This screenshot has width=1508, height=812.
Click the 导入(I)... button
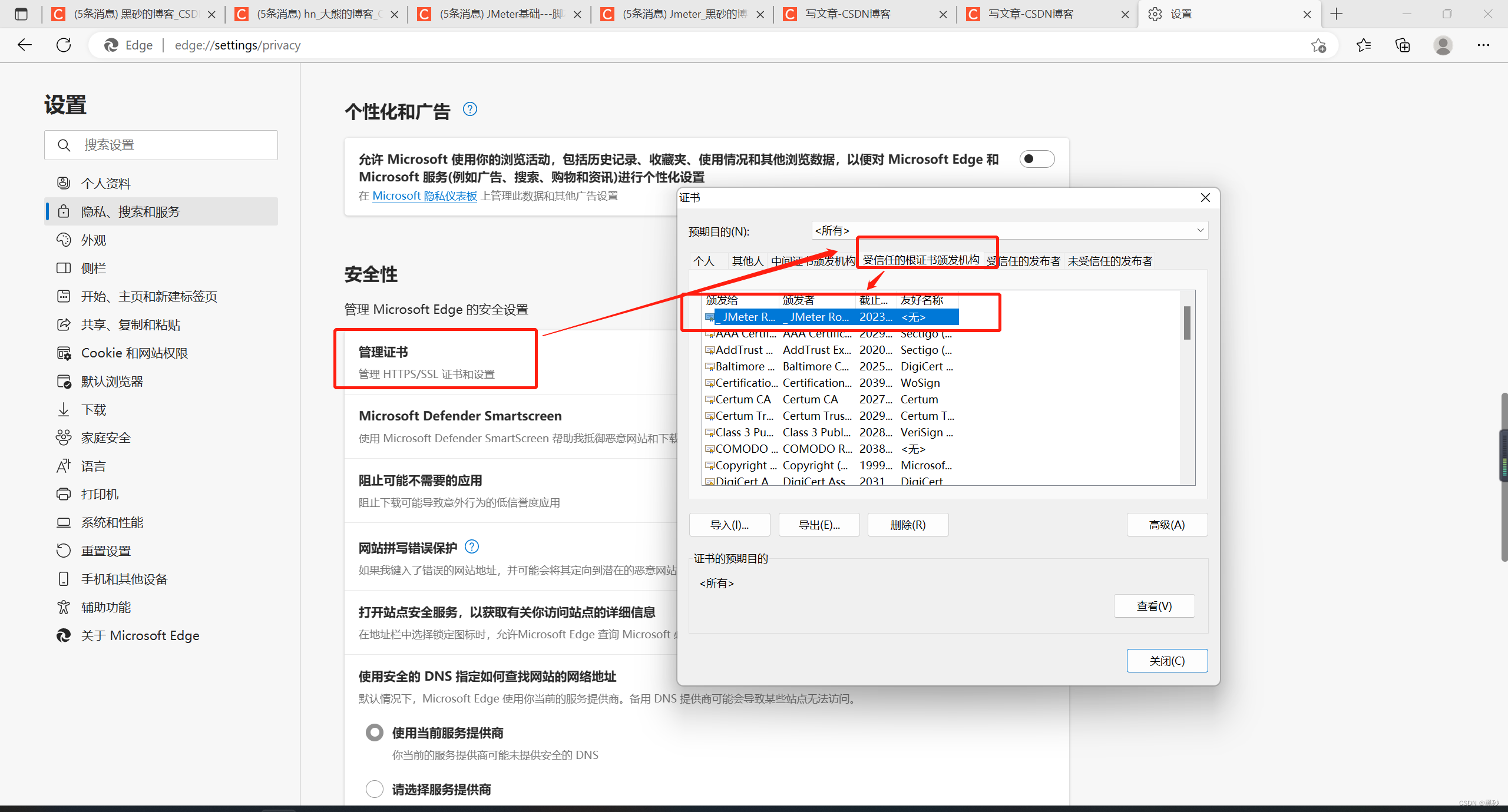tap(729, 525)
